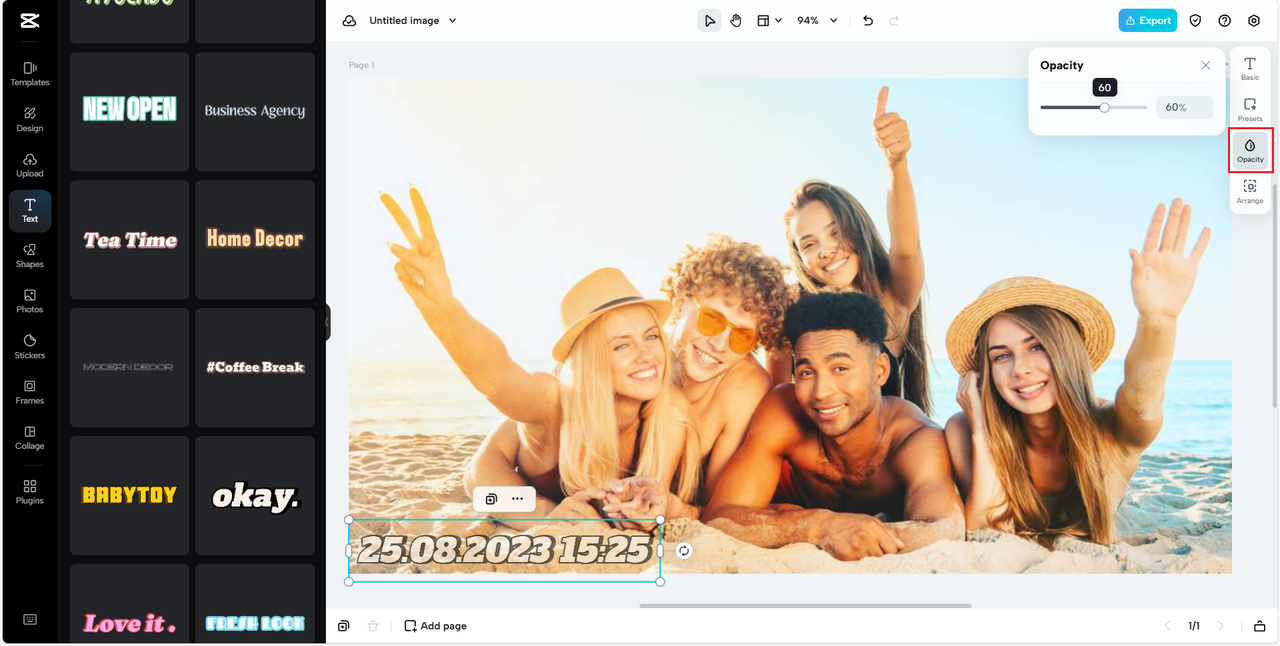Open the shield privacy icon
Screen dimensions: 1280x646
coord(1195,20)
